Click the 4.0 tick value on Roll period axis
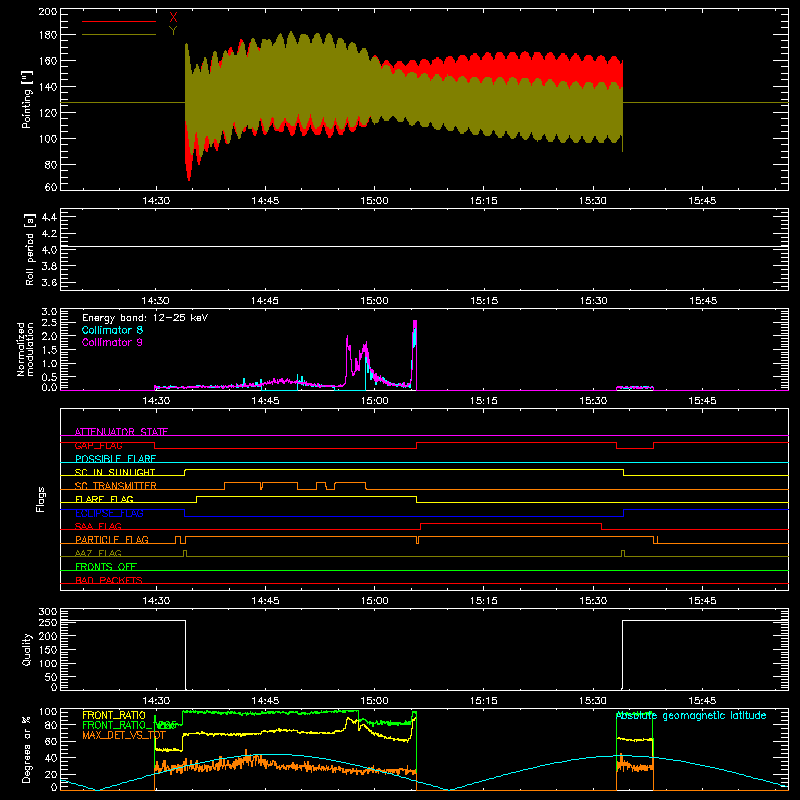The height and width of the screenshot is (800, 800). coord(48,250)
